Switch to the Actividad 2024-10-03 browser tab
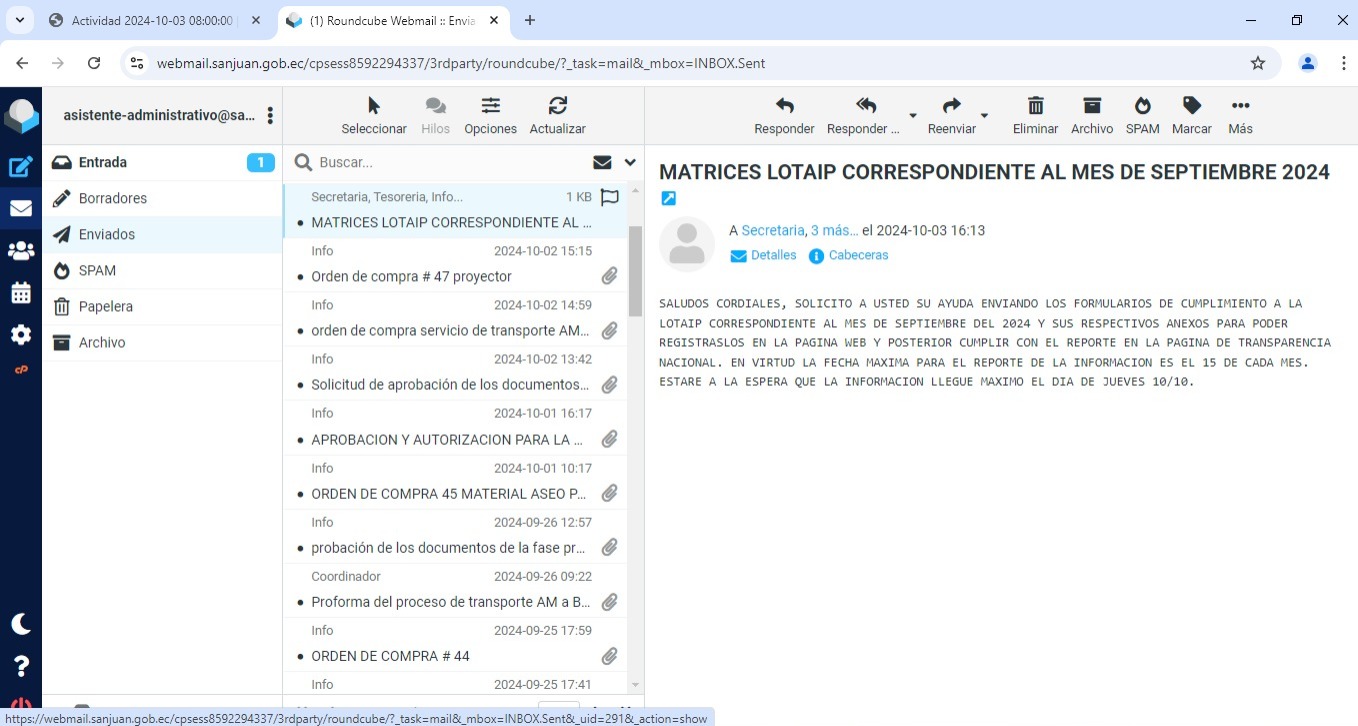The width and height of the screenshot is (1358, 726). coord(152,21)
